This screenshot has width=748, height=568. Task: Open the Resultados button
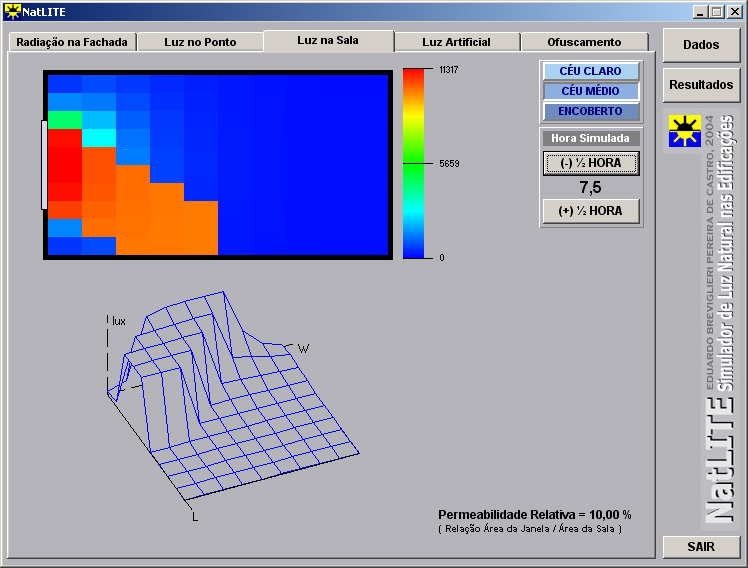[x=701, y=85]
